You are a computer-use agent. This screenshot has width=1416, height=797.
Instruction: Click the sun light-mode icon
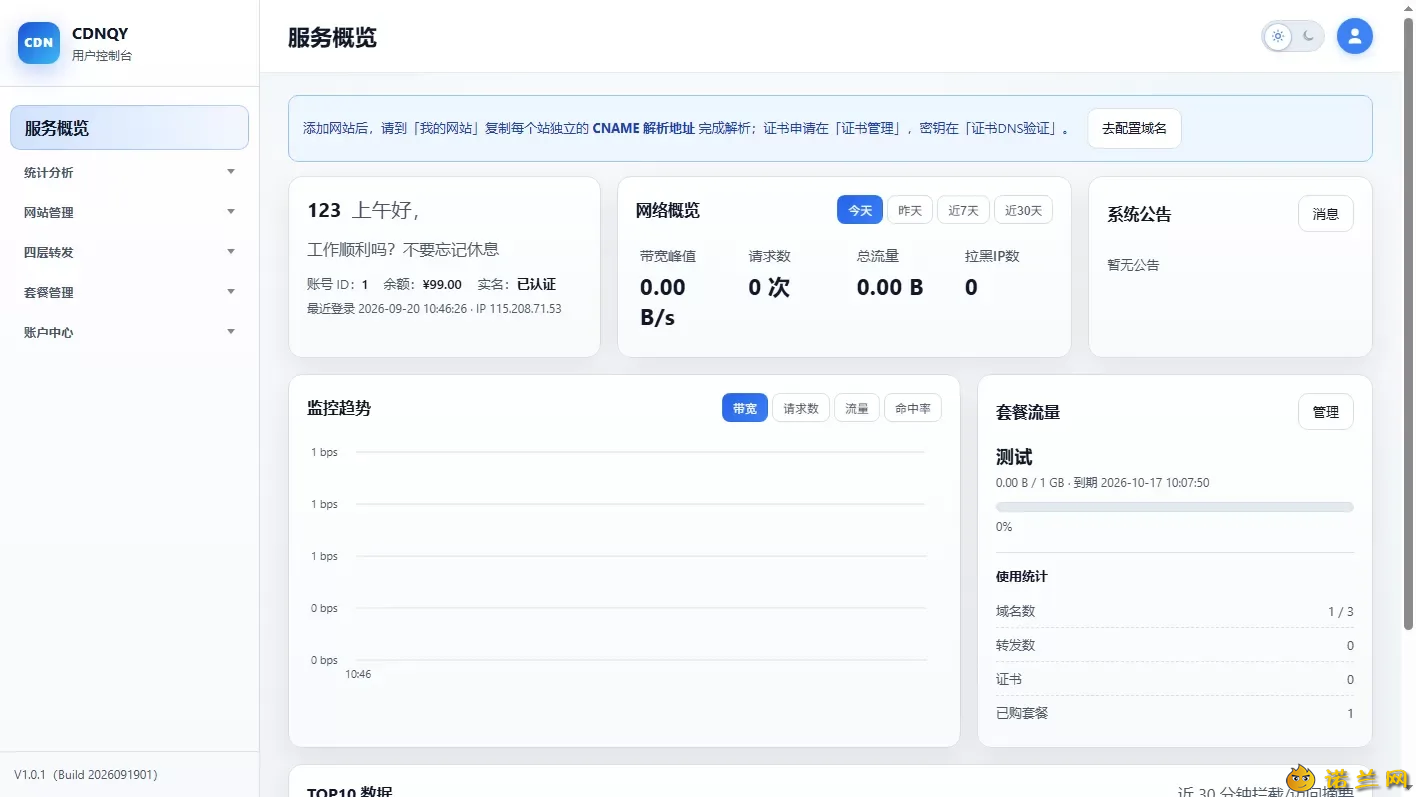(1277, 36)
